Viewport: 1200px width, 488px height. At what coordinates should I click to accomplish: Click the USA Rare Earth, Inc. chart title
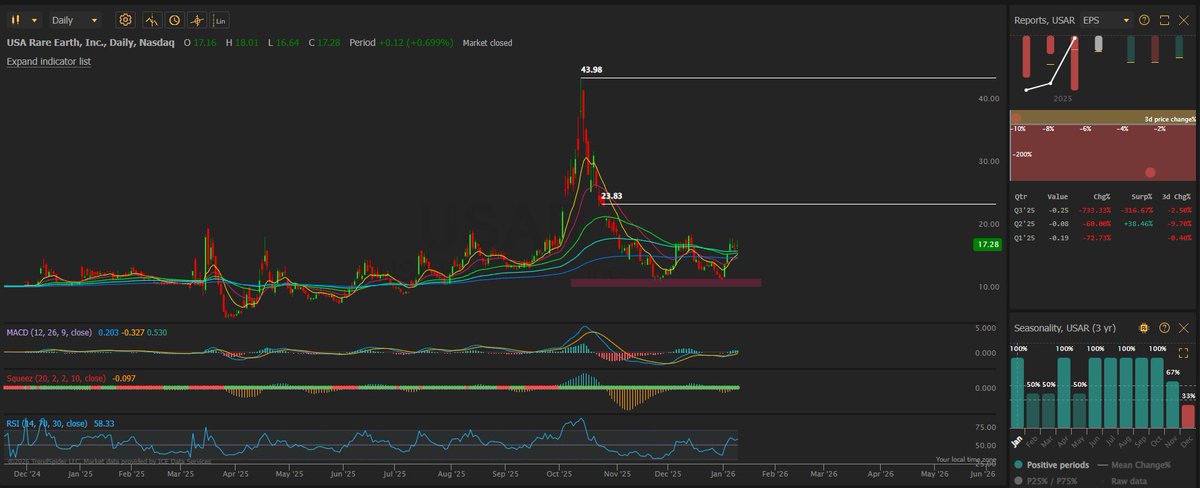click(90, 43)
